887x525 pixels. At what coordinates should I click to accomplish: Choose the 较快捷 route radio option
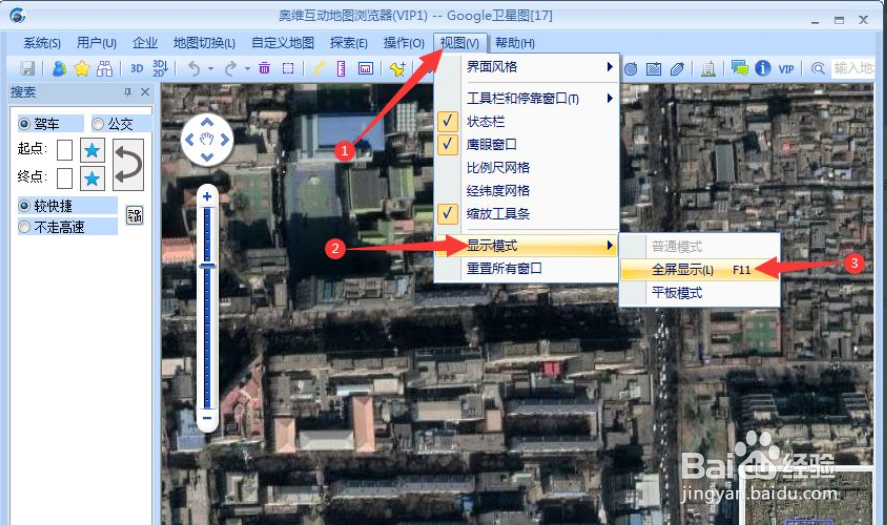point(24,205)
